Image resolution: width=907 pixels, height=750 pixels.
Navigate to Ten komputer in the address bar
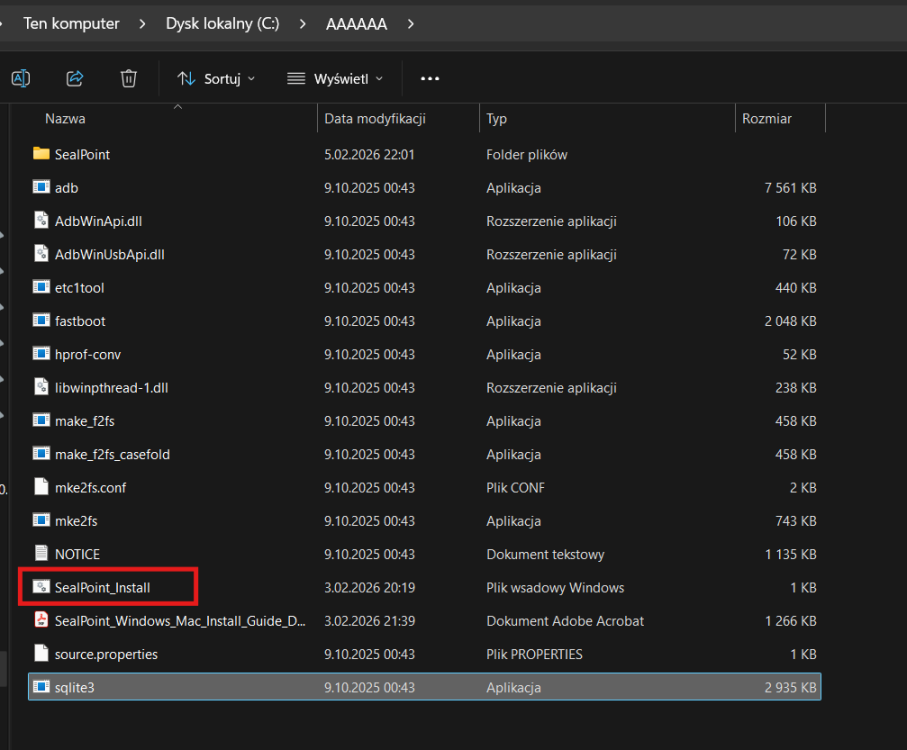tap(71, 23)
